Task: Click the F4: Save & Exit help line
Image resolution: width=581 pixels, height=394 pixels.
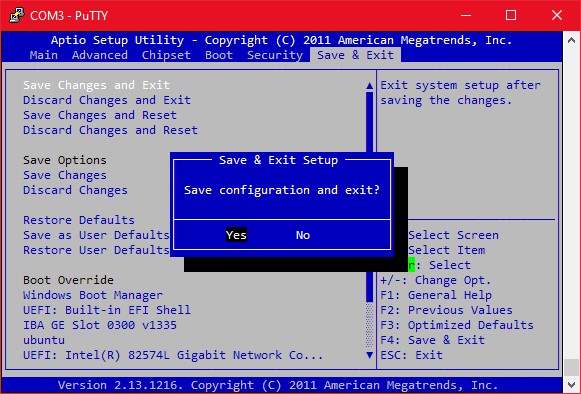Action: 432,340
